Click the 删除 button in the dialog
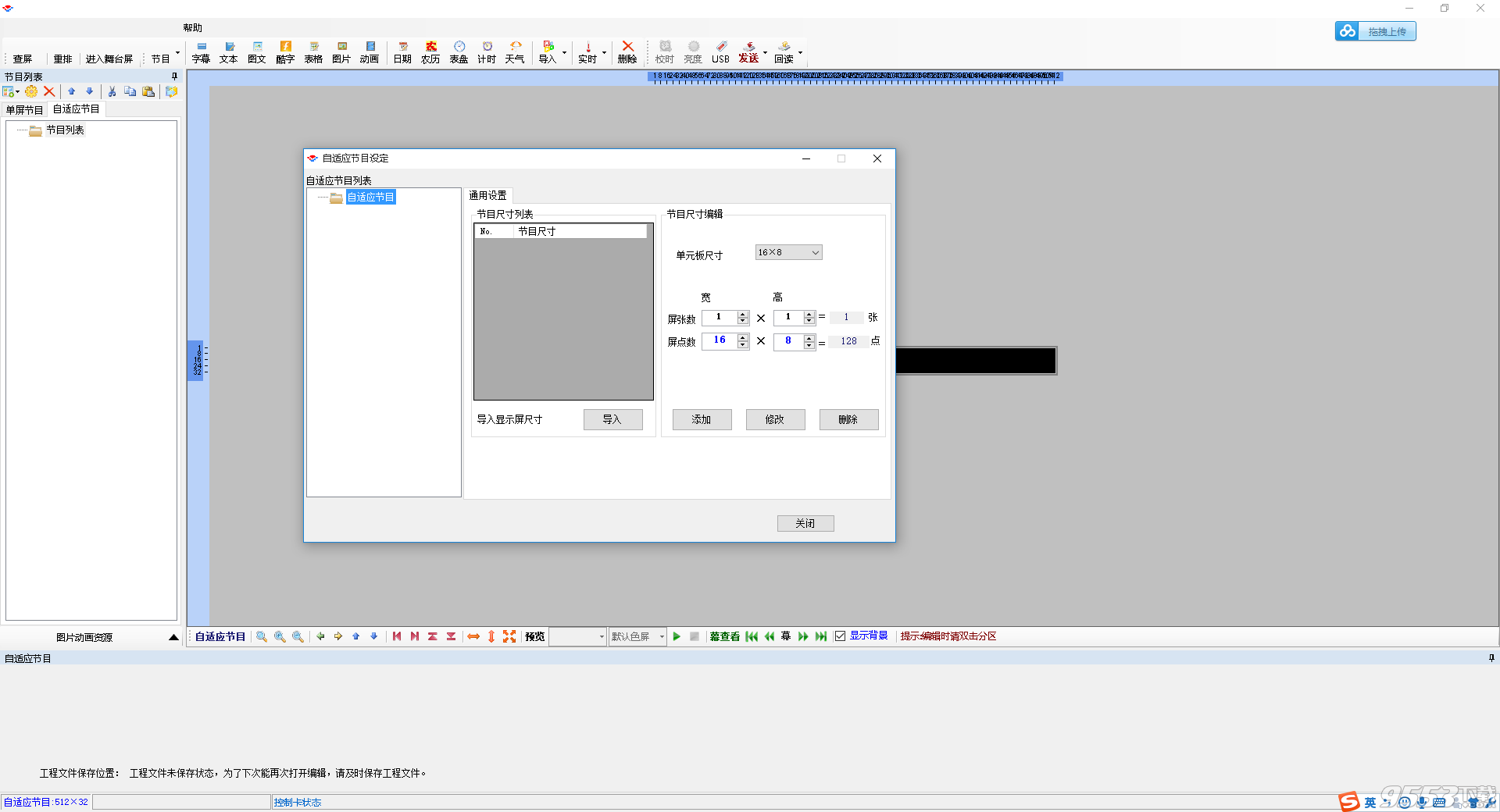1500x812 pixels. pos(848,419)
